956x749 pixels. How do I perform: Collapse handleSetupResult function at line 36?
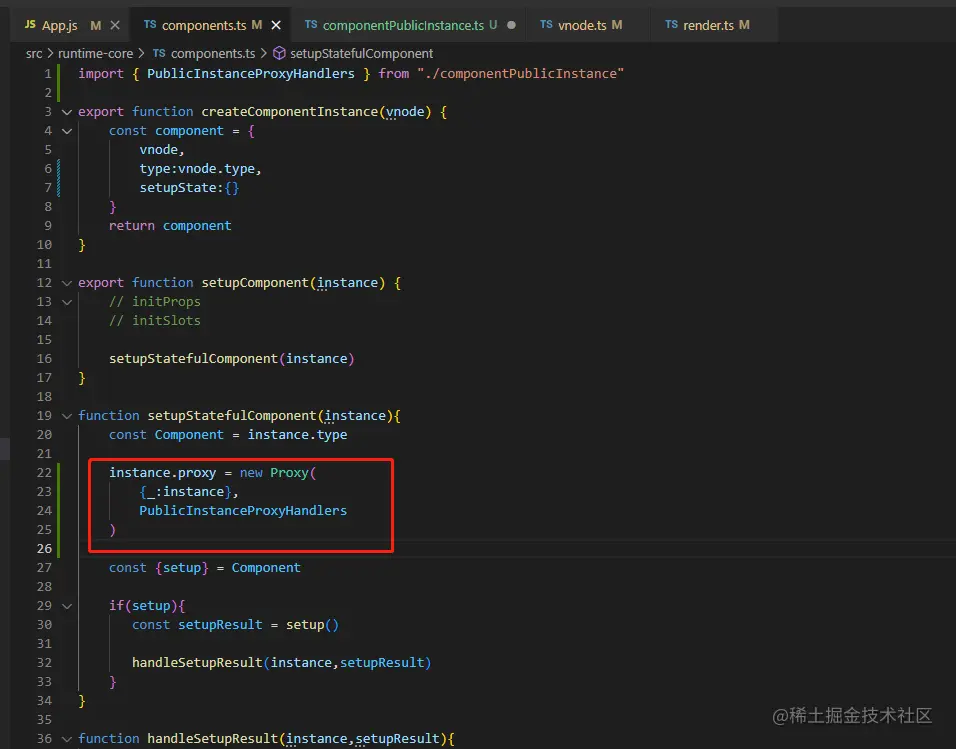(x=67, y=739)
